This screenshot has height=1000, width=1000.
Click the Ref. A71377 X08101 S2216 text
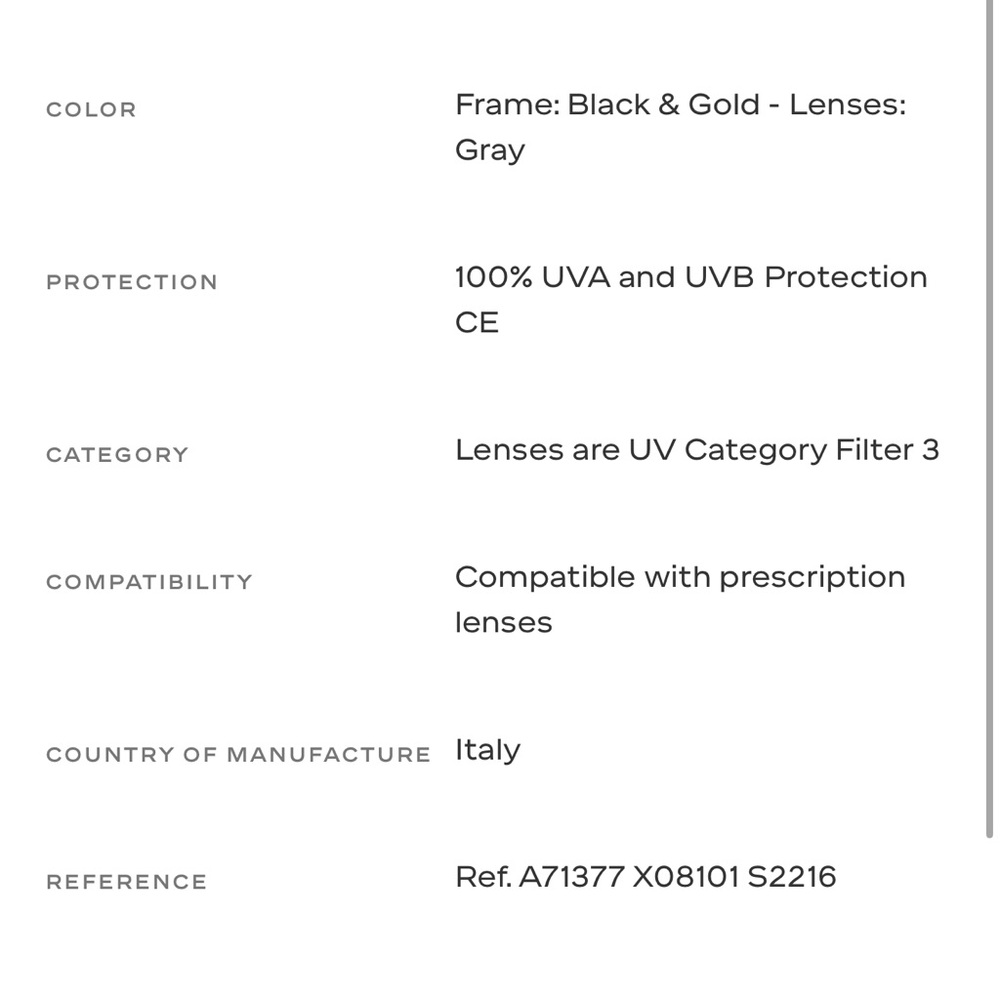pos(645,877)
